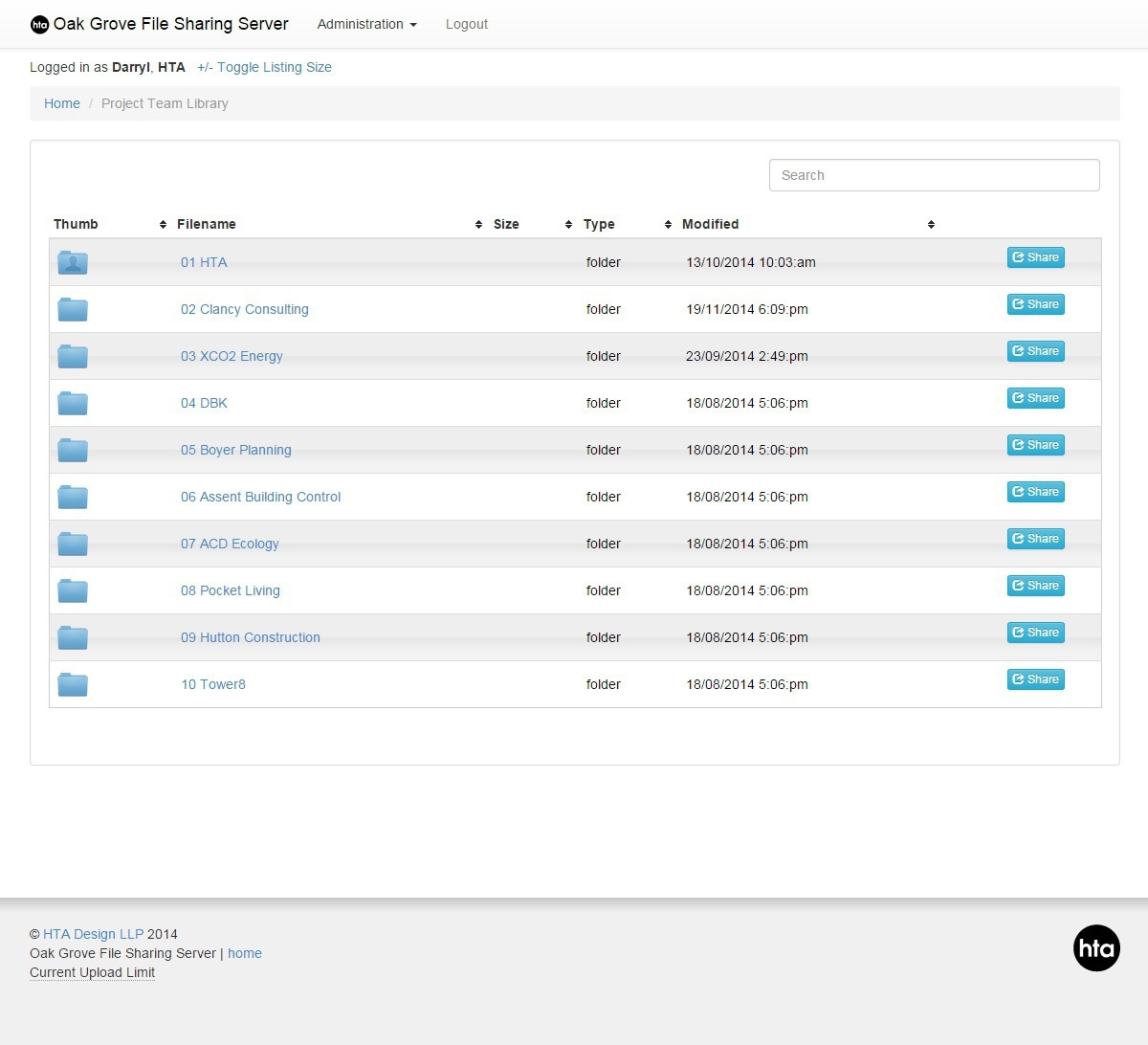Log out using the Logout menu item
Viewport: 1148px width, 1045px height.
[x=466, y=24]
